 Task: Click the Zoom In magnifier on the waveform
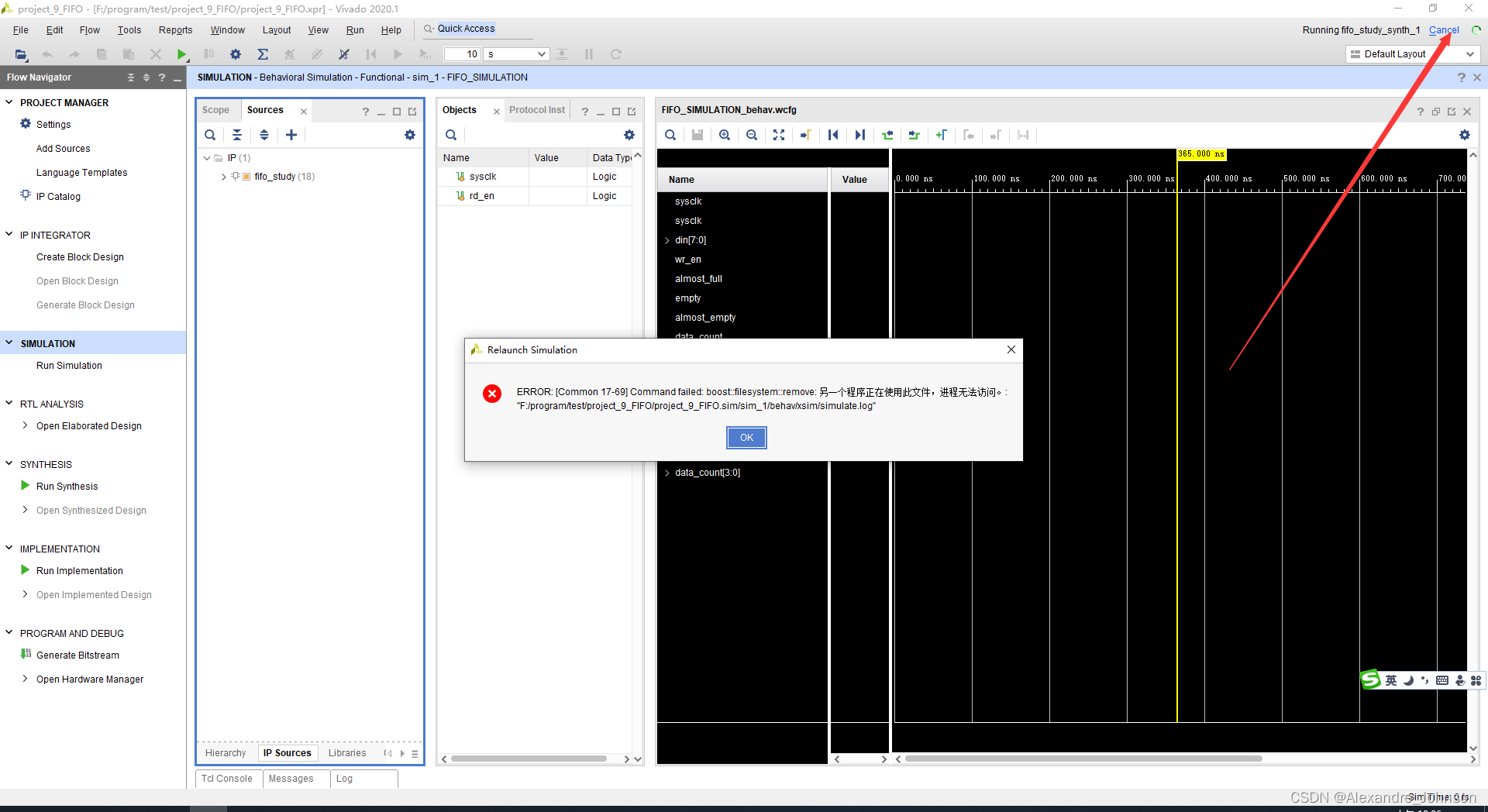[x=724, y=135]
